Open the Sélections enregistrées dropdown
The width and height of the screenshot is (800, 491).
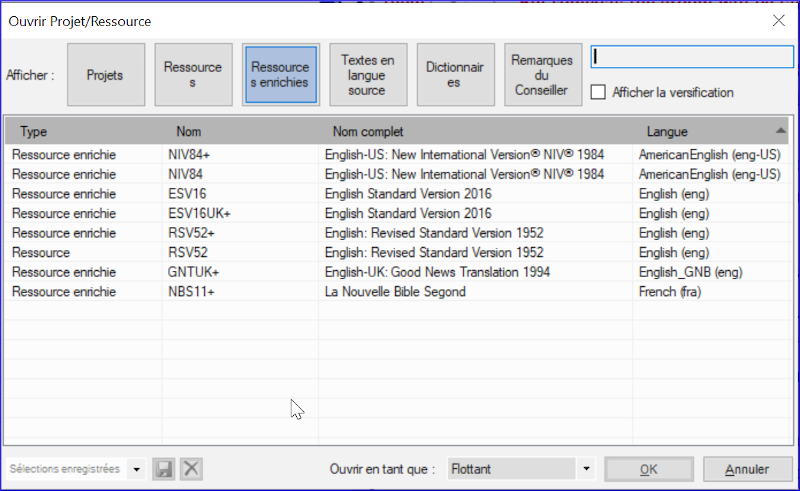tap(137, 469)
